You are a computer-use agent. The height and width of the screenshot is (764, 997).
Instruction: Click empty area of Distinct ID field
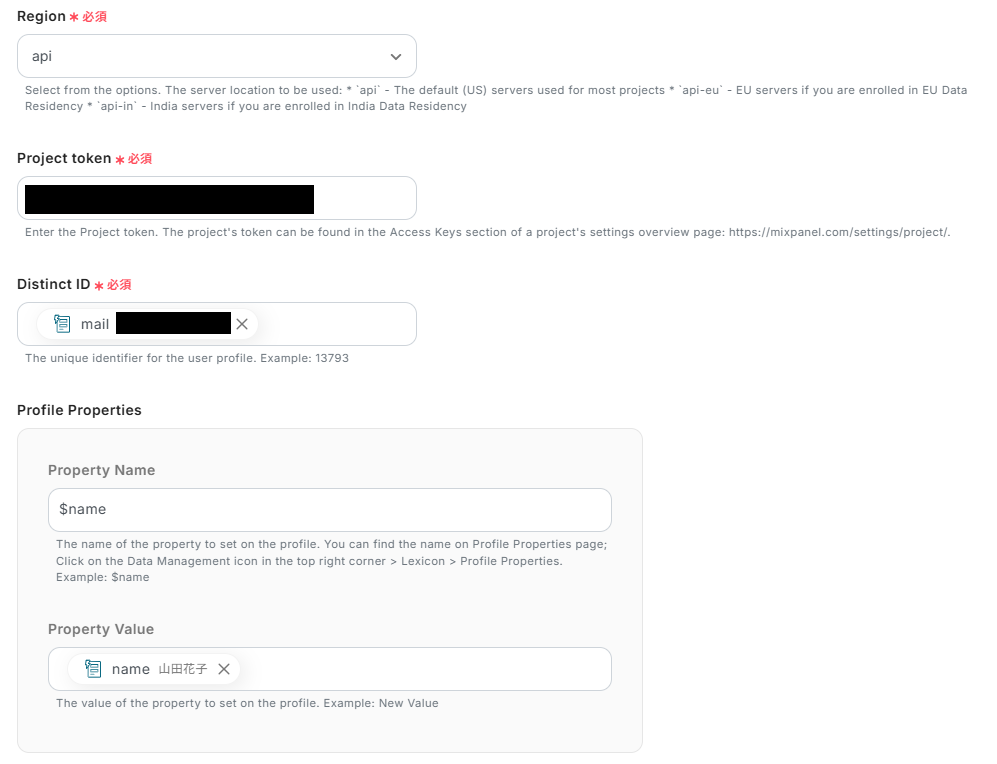point(335,324)
